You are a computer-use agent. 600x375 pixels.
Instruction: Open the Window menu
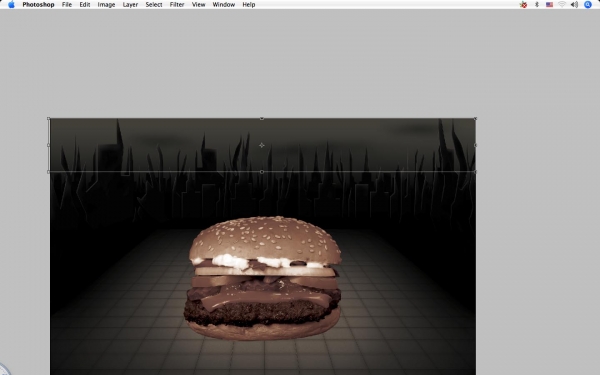[x=224, y=5]
